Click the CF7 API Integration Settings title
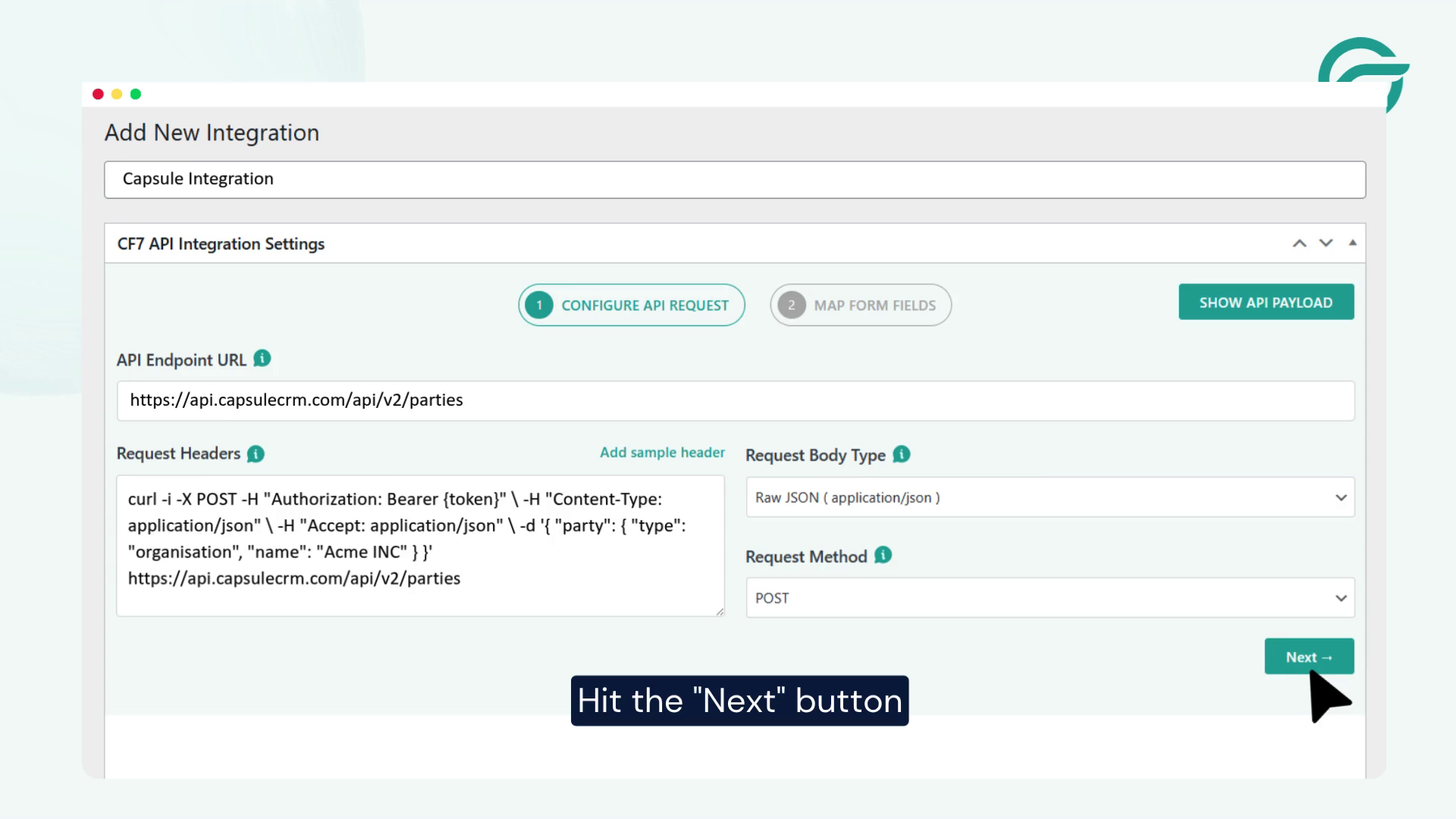The image size is (1456, 819). point(221,244)
